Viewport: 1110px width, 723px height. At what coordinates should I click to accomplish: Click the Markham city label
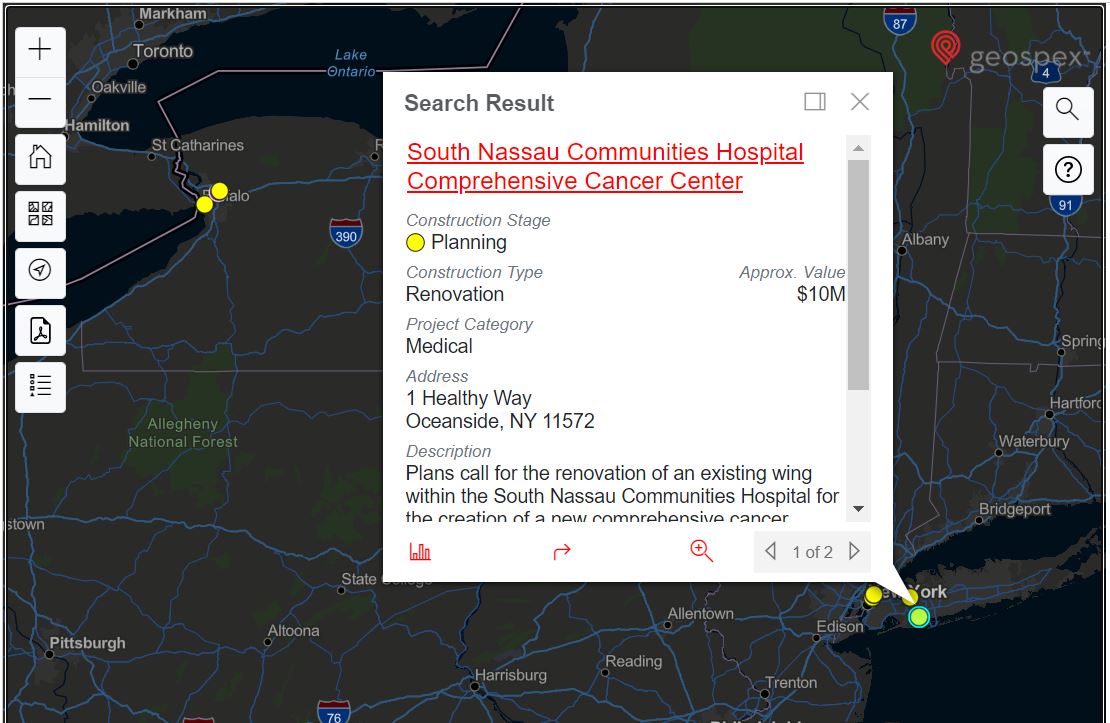[x=173, y=14]
